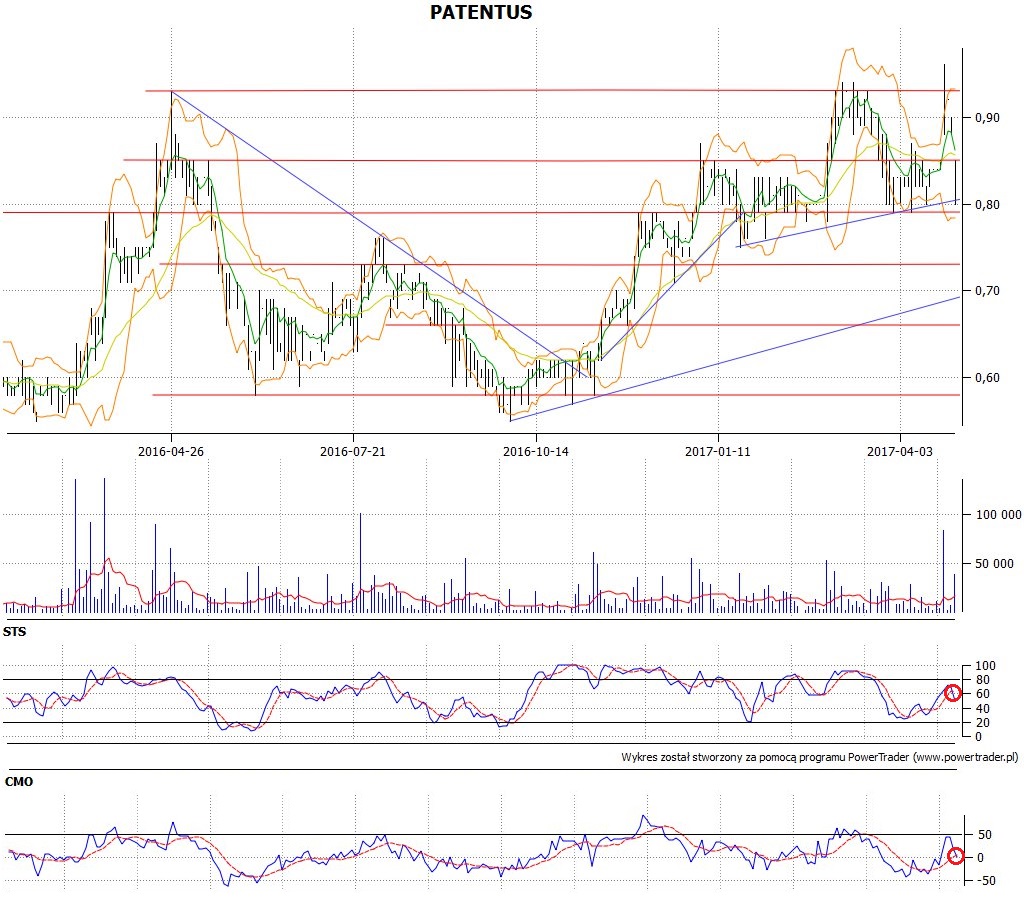This screenshot has height=898, width=1024.
Task: Click the STS axis value 60
Action: coord(982,694)
